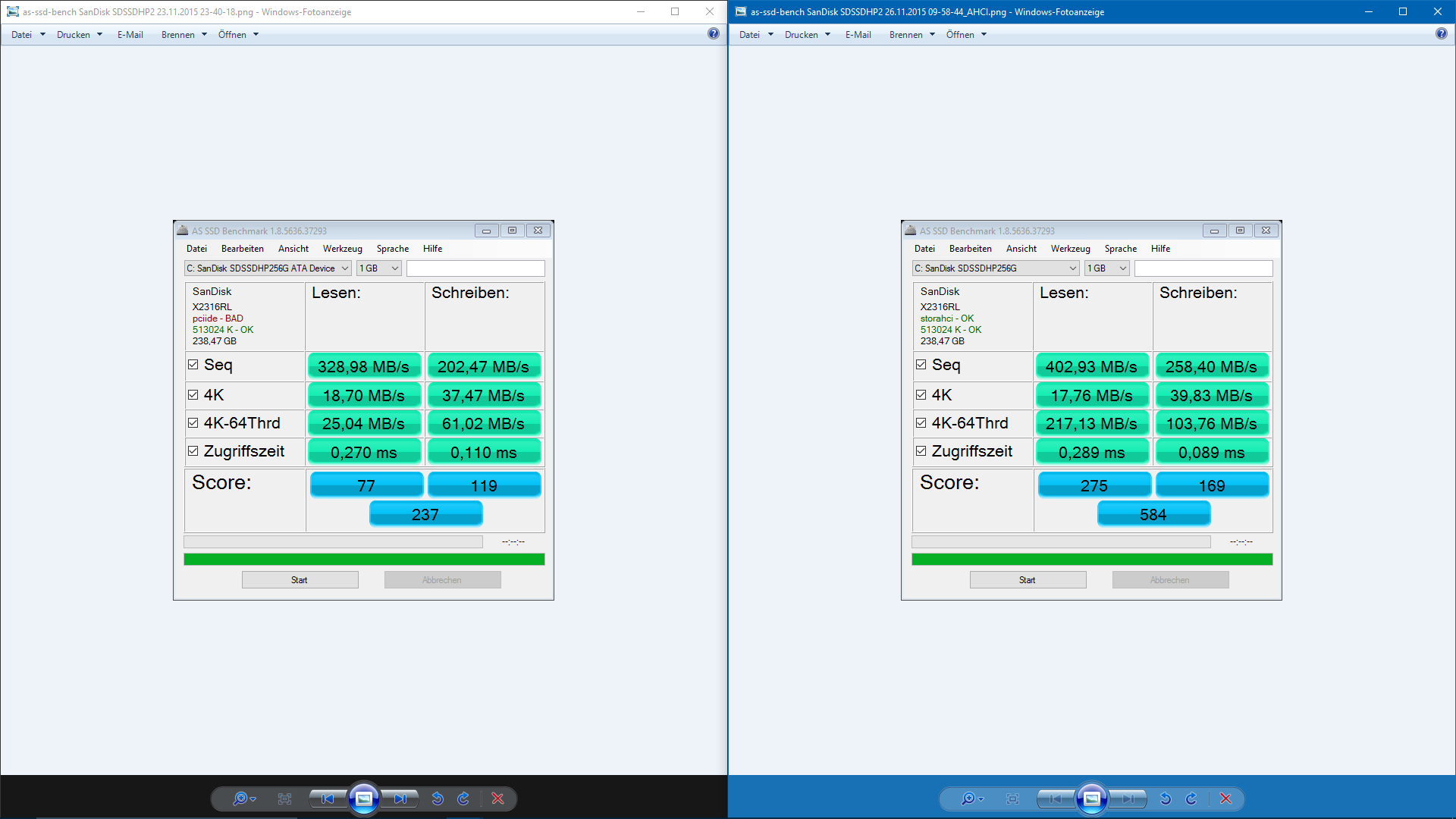The width and height of the screenshot is (1456, 819).
Task: Rotate counterclockwise in the right viewer
Action: 1166,799
